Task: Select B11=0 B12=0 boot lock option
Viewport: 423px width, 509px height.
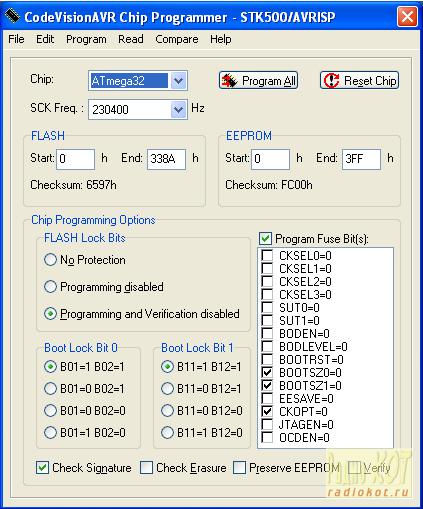Action: point(167,411)
